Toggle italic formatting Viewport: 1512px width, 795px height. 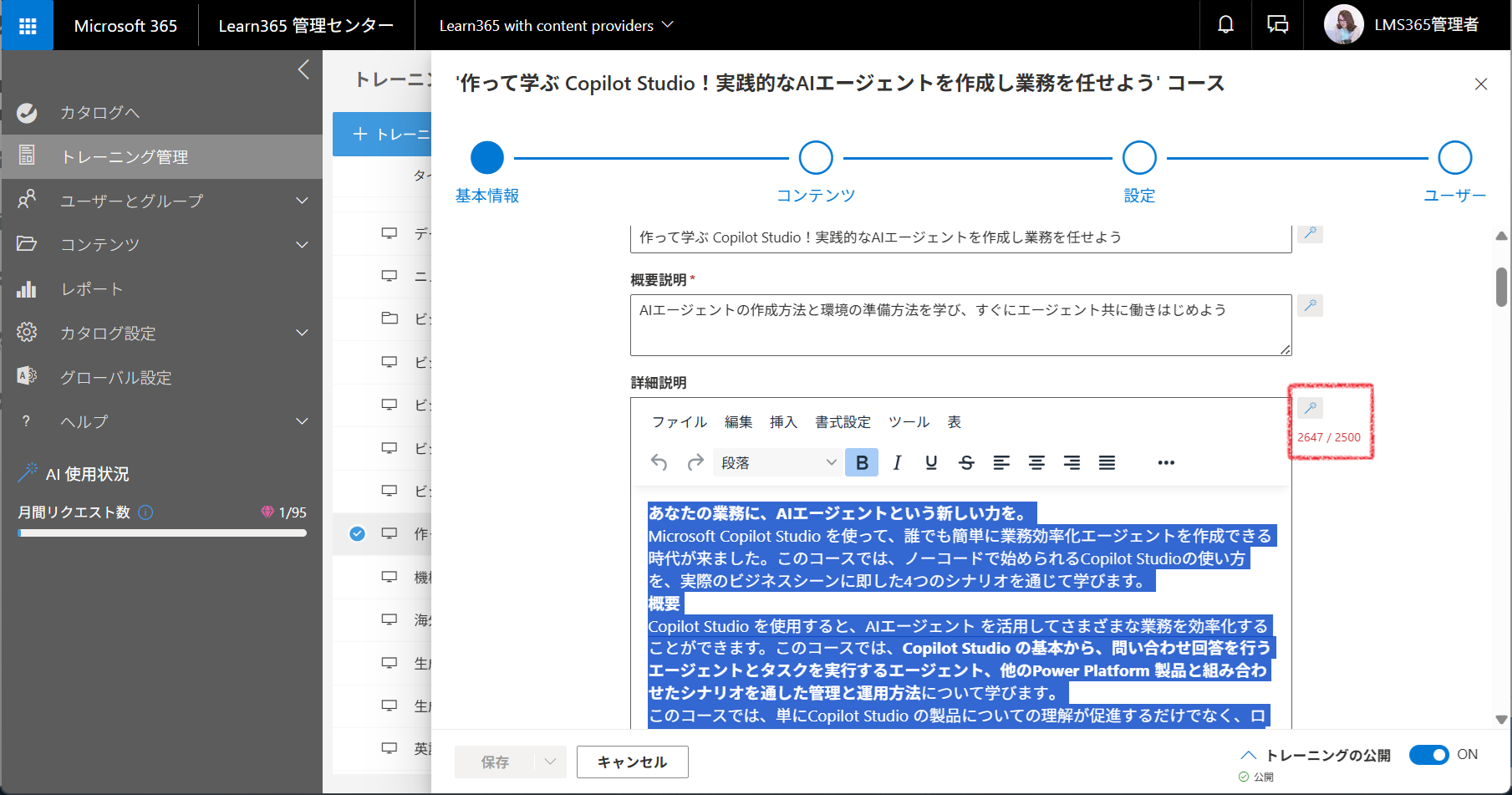[897, 462]
